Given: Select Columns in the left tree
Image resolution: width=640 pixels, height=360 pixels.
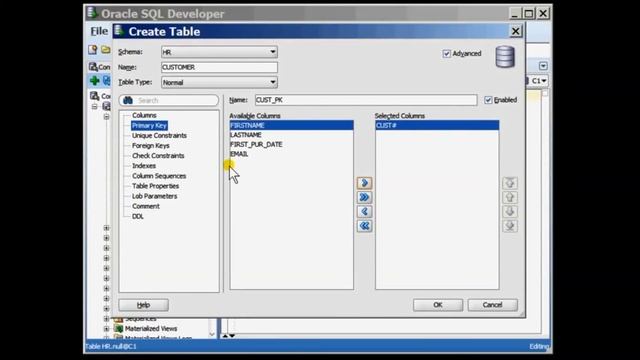Looking at the screenshot, I should click(144, 116).
